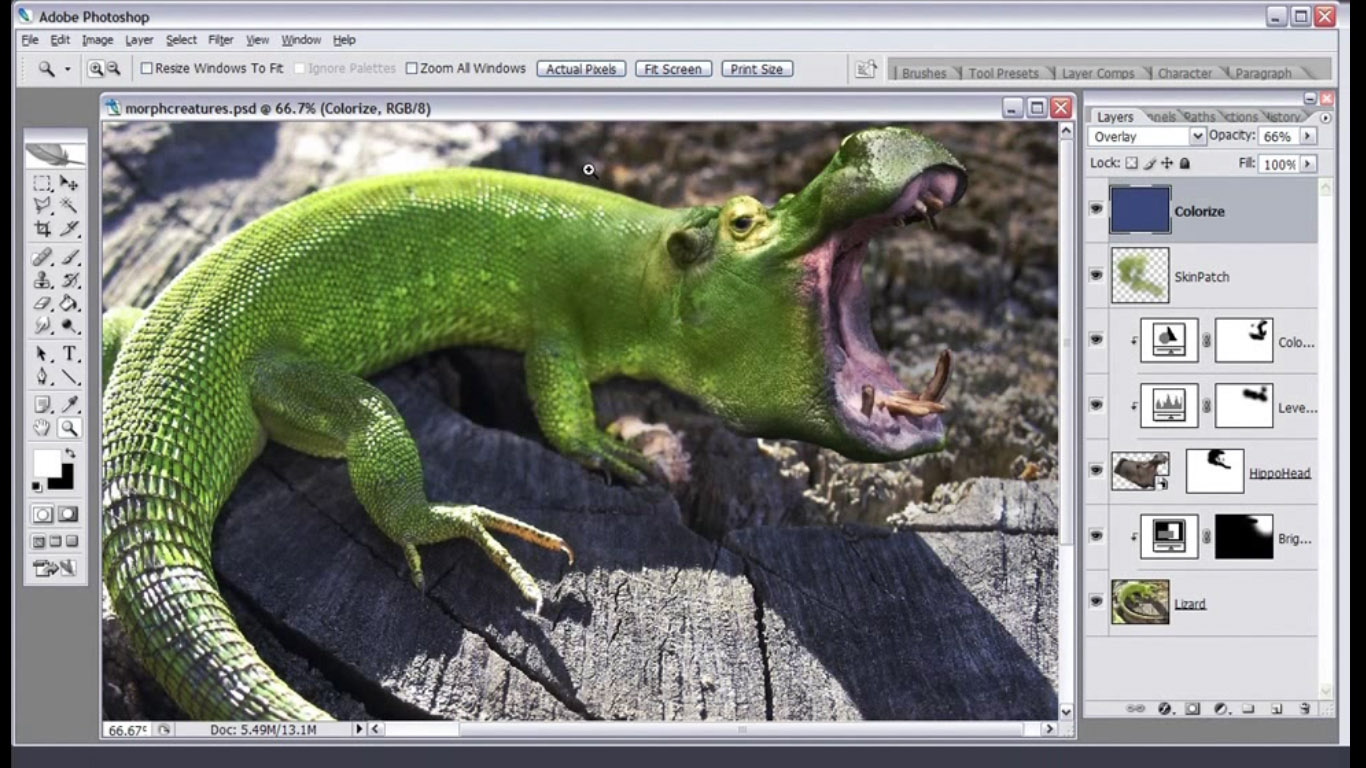Select the Slice tool
The image size is (1366, 768).
[x=69, y=228]
